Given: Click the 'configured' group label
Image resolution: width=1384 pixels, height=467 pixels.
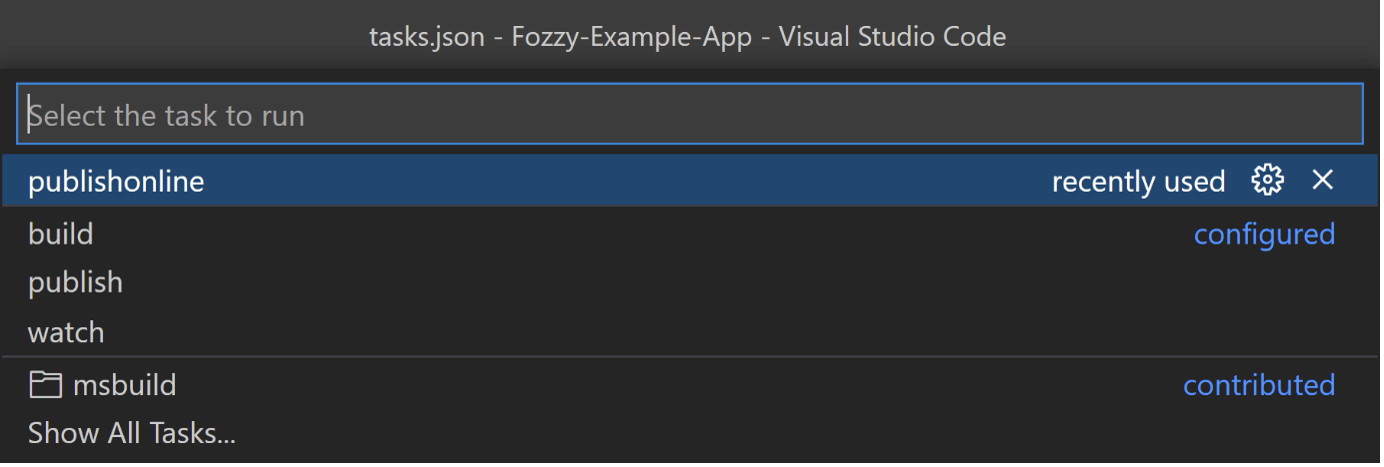Looking at the screenshot, I should coord(1264,235).
